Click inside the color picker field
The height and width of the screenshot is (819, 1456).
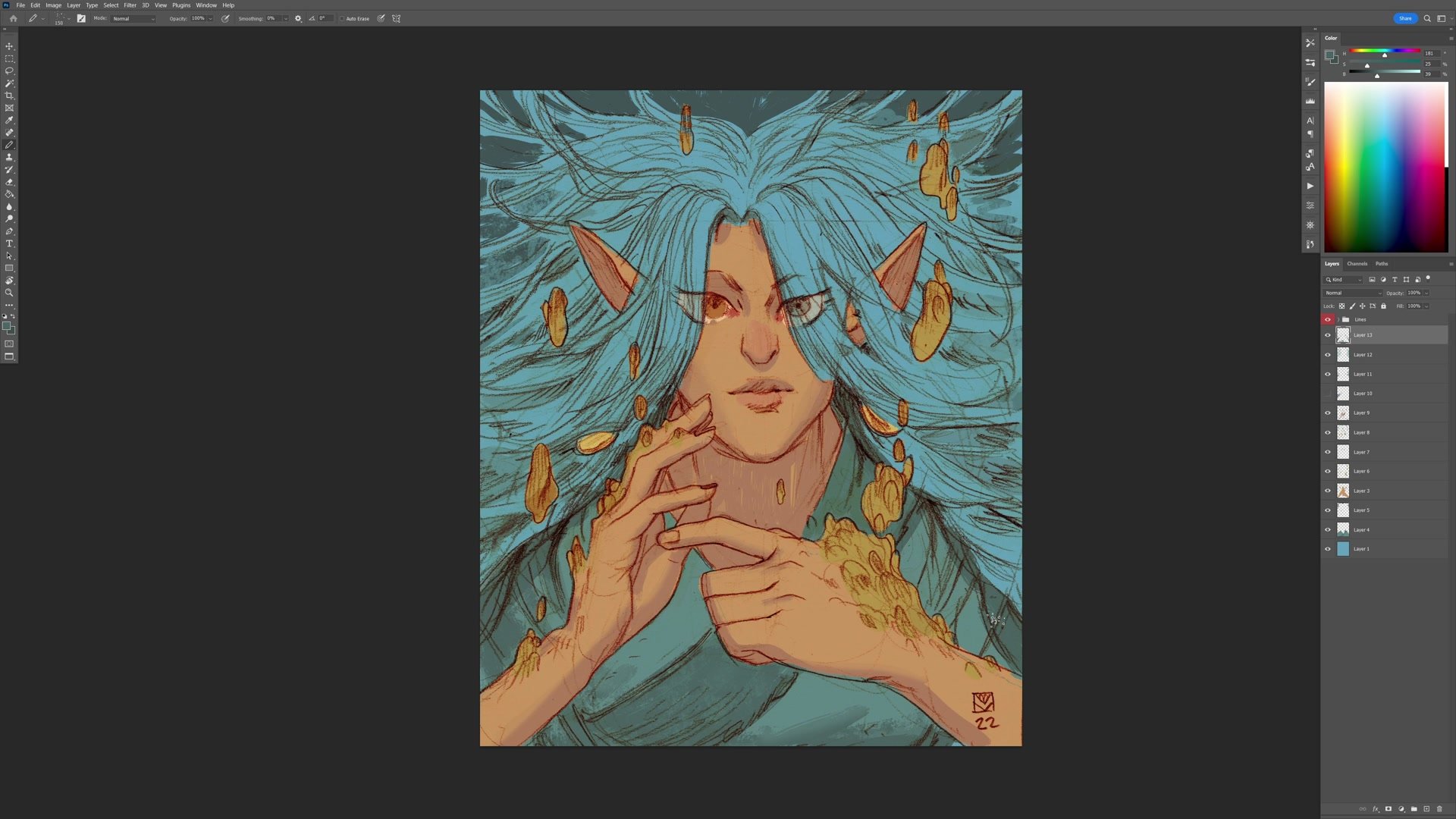coord(1385,167)
